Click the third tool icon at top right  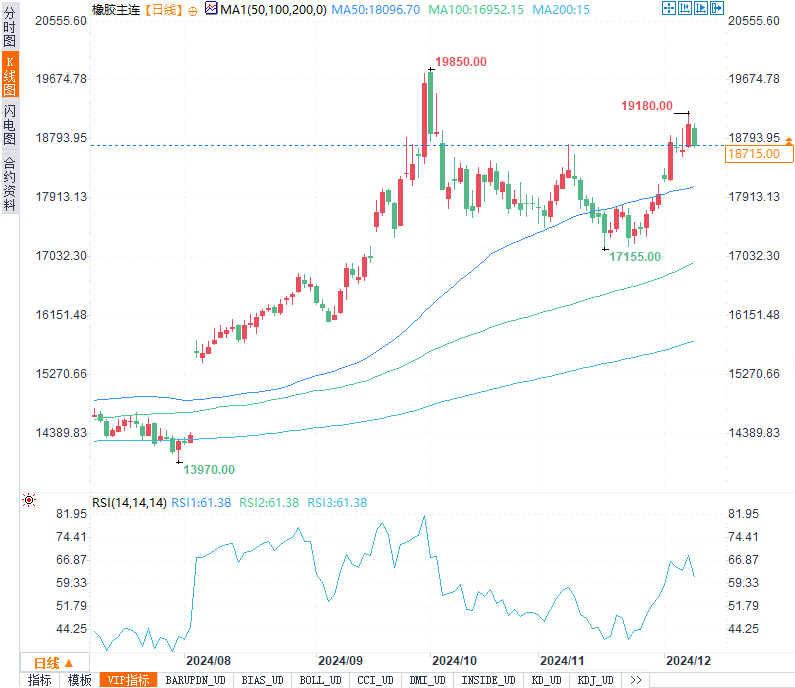click(703, 9)
